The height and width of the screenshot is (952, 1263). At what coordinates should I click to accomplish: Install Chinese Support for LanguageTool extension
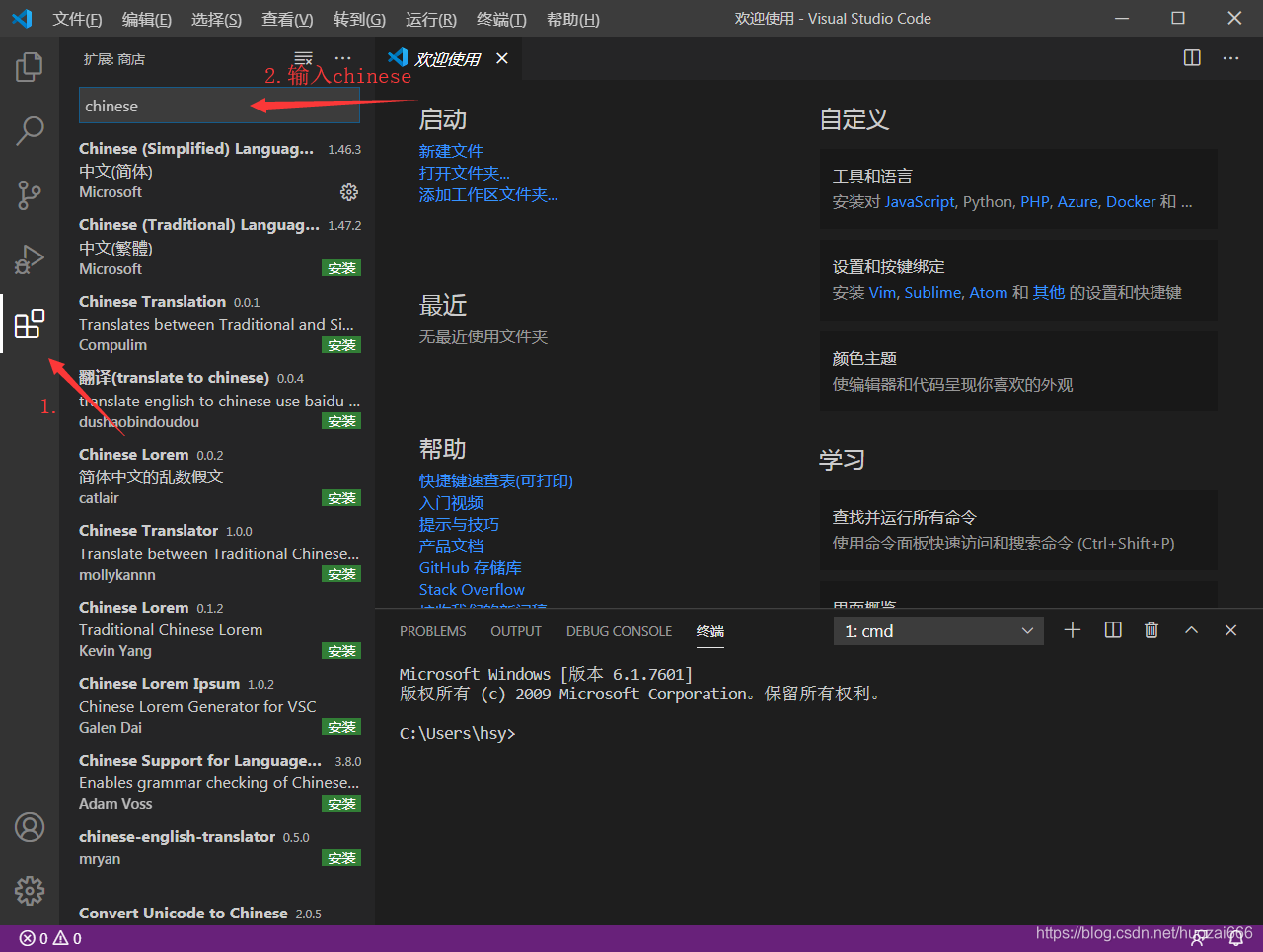[x=341, y=804]
